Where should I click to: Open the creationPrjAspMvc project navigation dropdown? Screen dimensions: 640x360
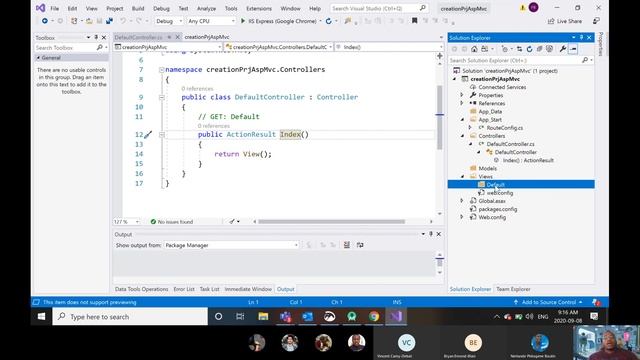(x=168, y=47)
